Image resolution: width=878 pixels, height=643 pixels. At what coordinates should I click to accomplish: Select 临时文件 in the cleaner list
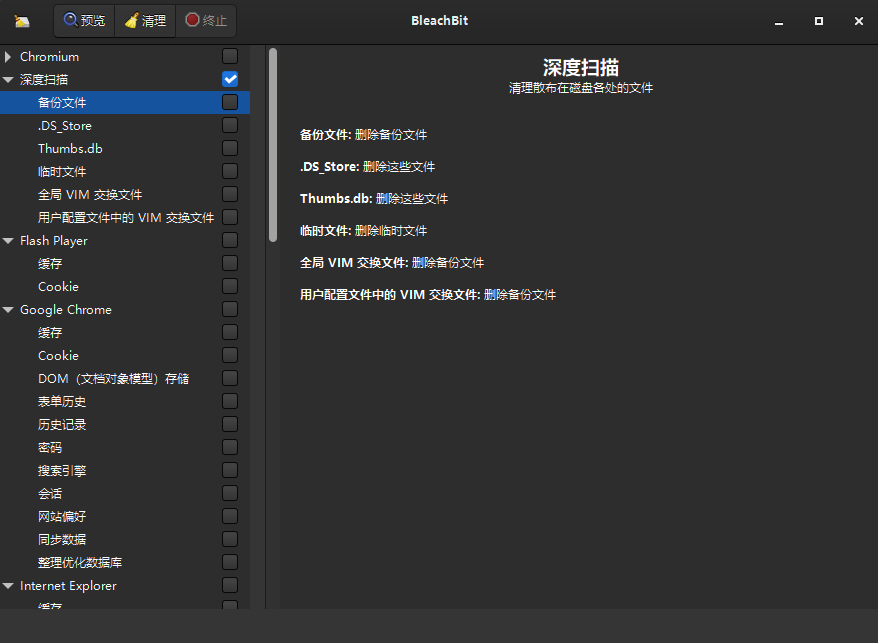(x=62, y=171)
